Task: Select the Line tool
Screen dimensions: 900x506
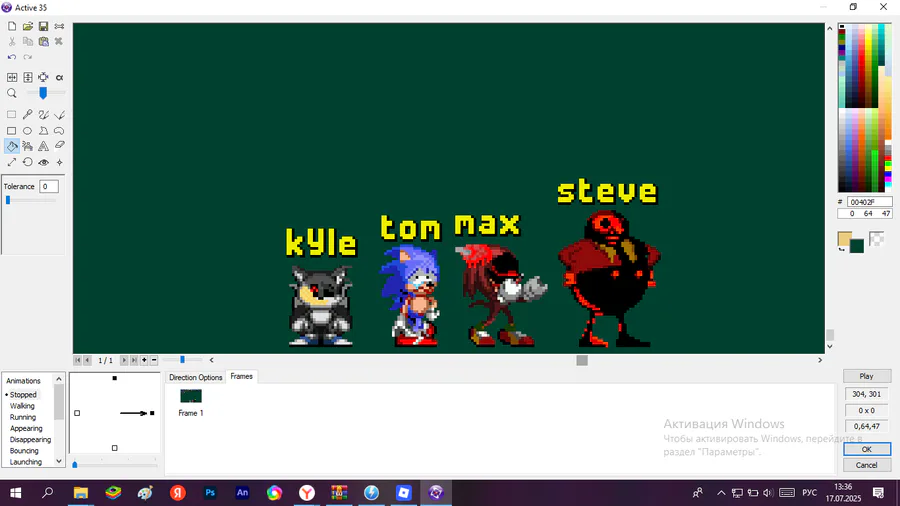Action: click(59, 115)
